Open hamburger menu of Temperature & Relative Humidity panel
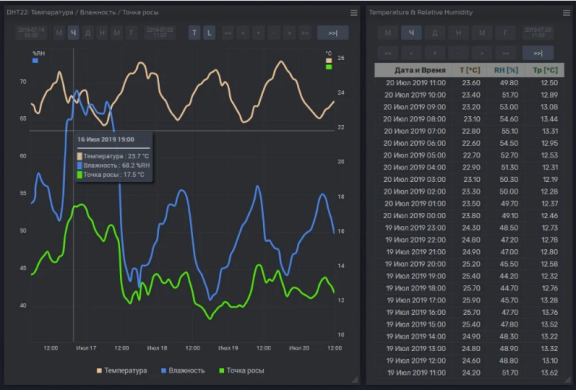Viewport: 576px width, 390px height. coord(566,13)
